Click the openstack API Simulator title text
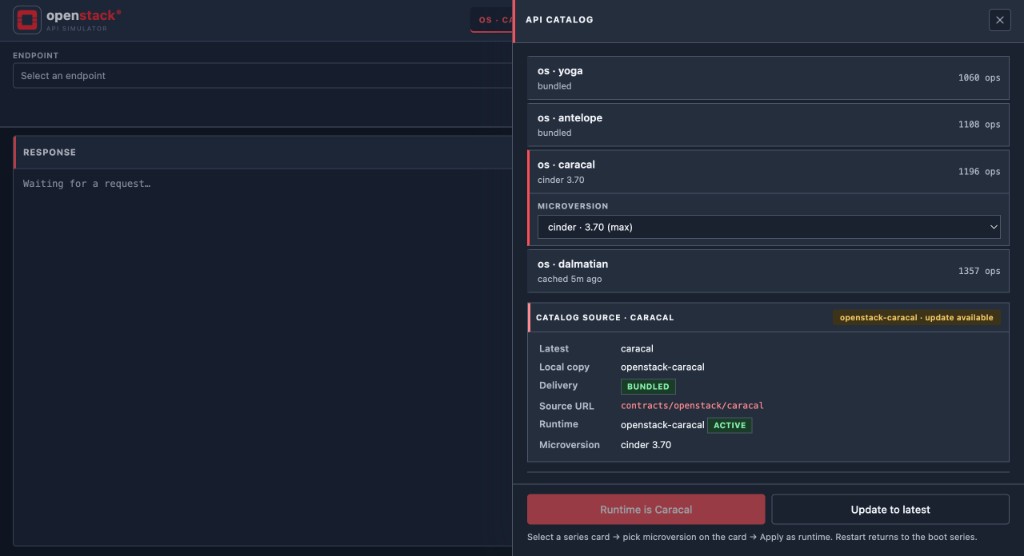1024x556 pixels. click(83, 20)
